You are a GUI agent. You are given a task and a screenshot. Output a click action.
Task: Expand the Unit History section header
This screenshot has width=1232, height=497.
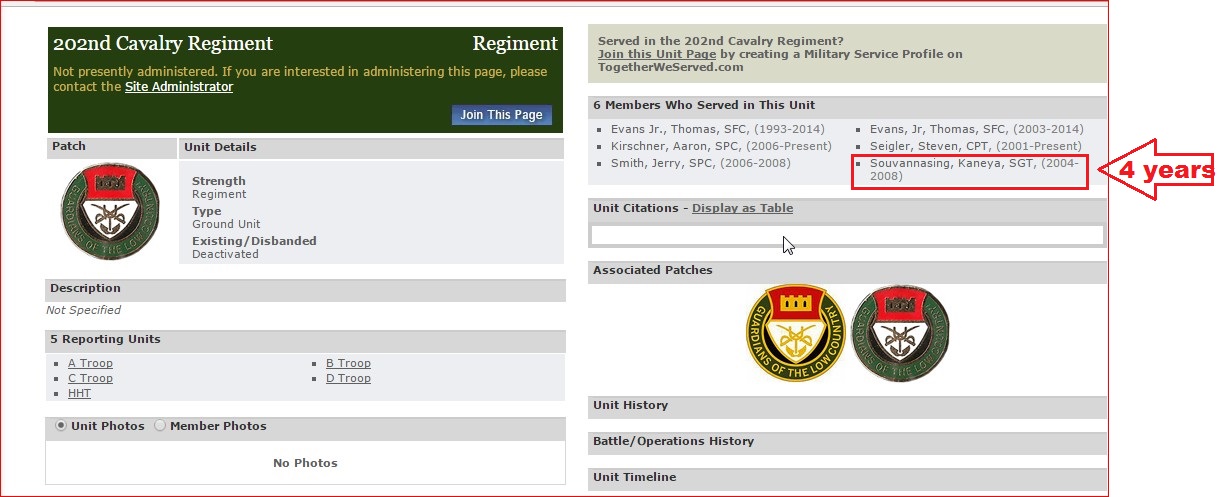click(630, 406)
